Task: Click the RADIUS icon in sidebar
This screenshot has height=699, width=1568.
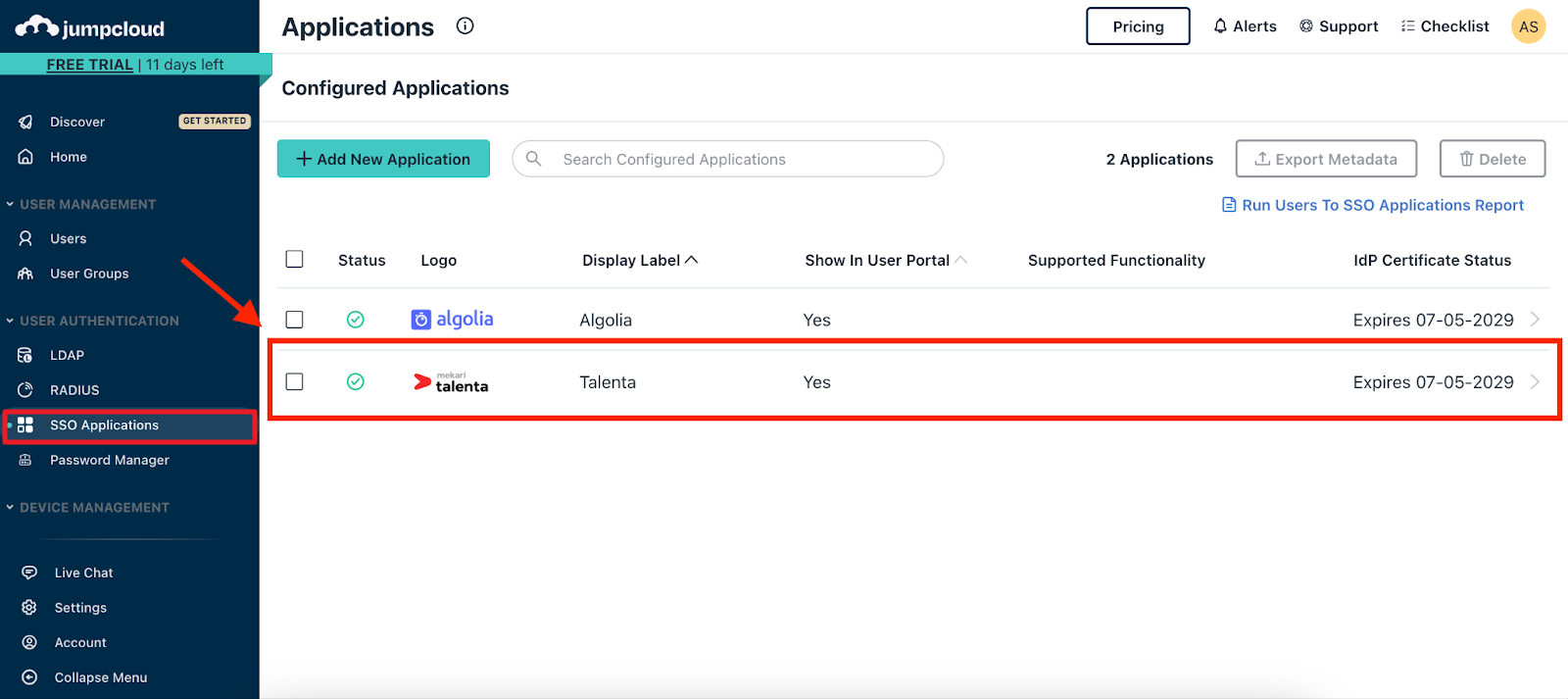Action: (x=25, y=390)
